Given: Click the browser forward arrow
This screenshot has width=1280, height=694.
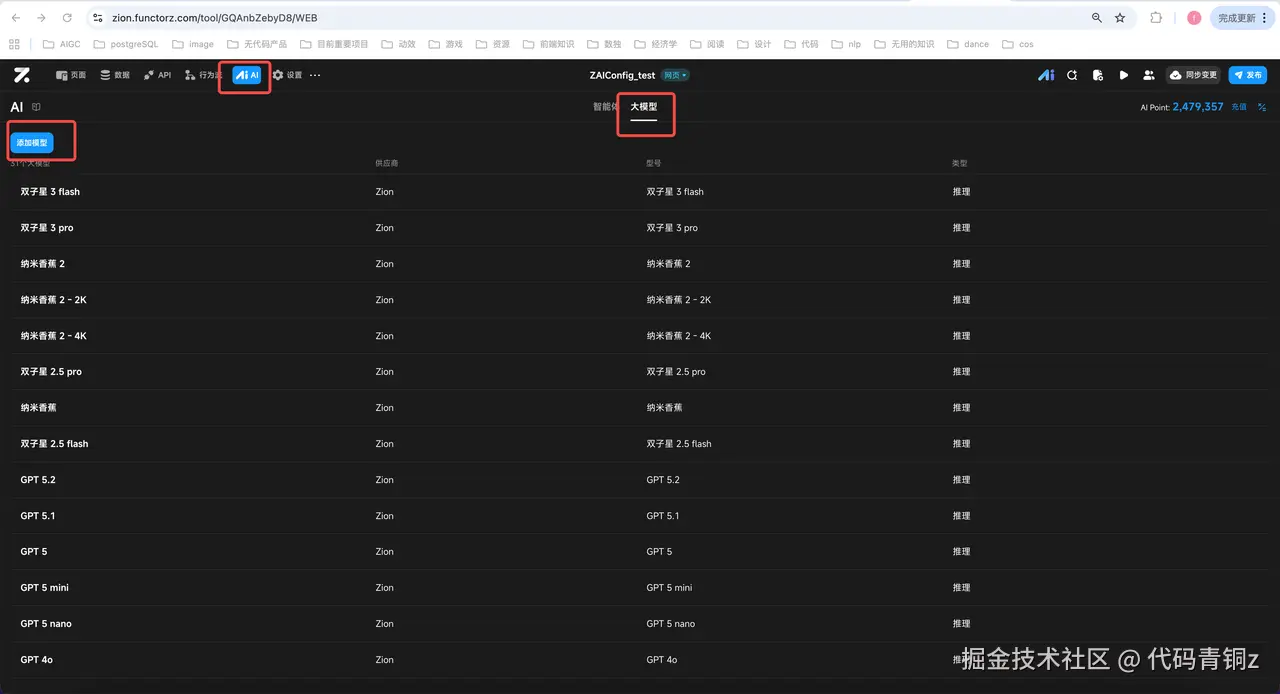Looking at the screenshot, I should (41, 18).
